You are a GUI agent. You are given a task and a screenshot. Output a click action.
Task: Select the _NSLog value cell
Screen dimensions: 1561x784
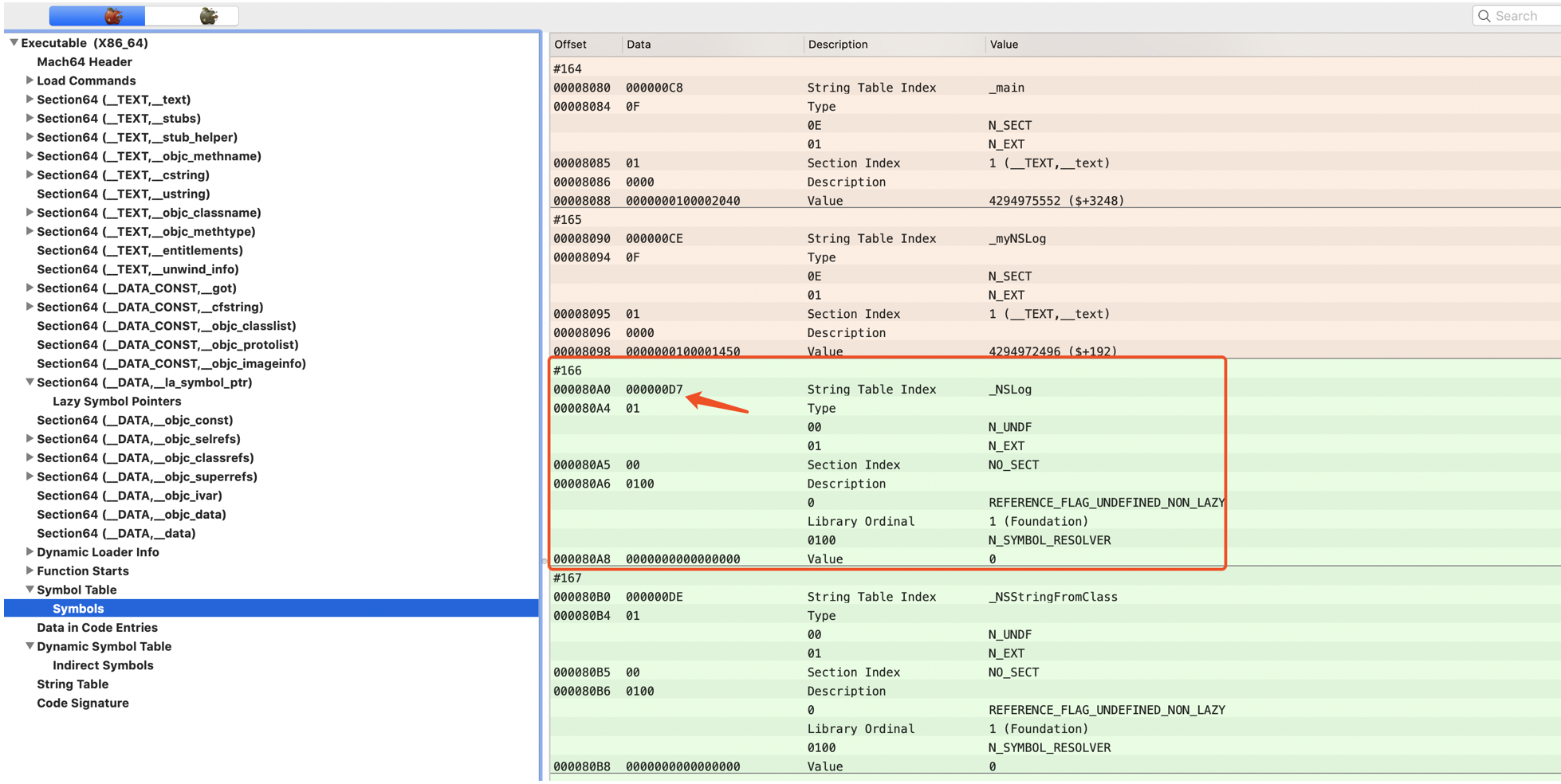pyautogui.click(x=1010, y=390)
